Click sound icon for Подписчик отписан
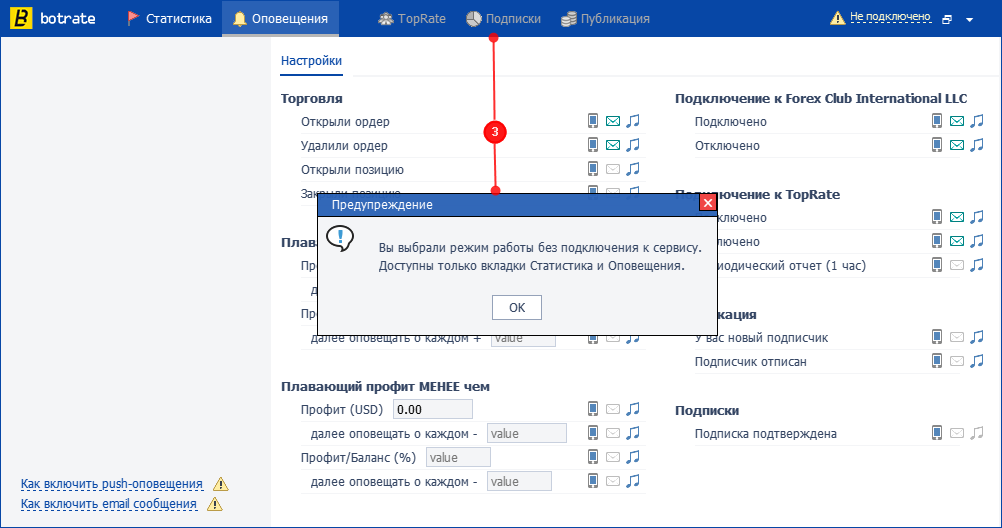Screen dimensions: 1002x528 click(977, 361)
